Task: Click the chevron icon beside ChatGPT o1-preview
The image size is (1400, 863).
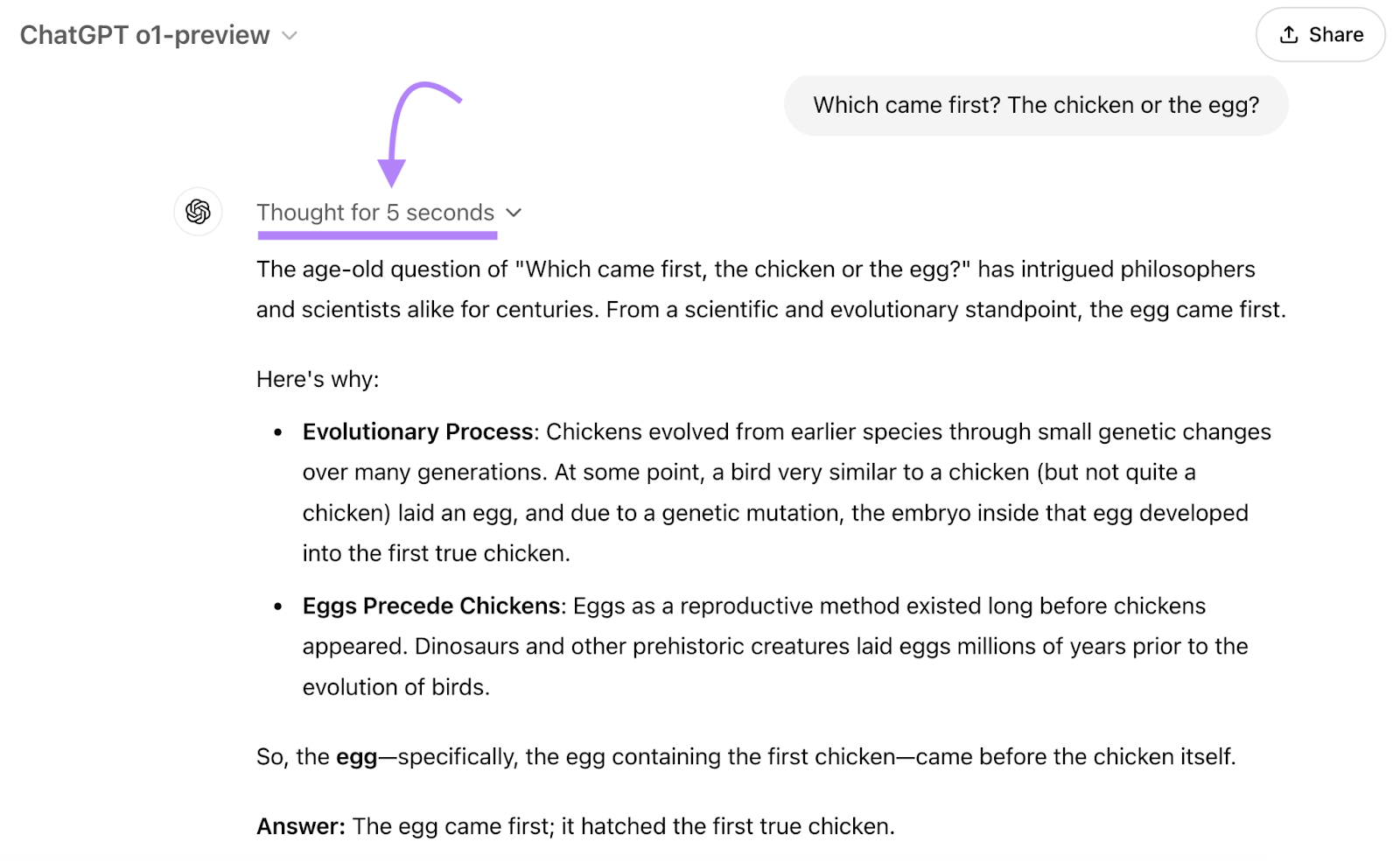Action: 290,37
